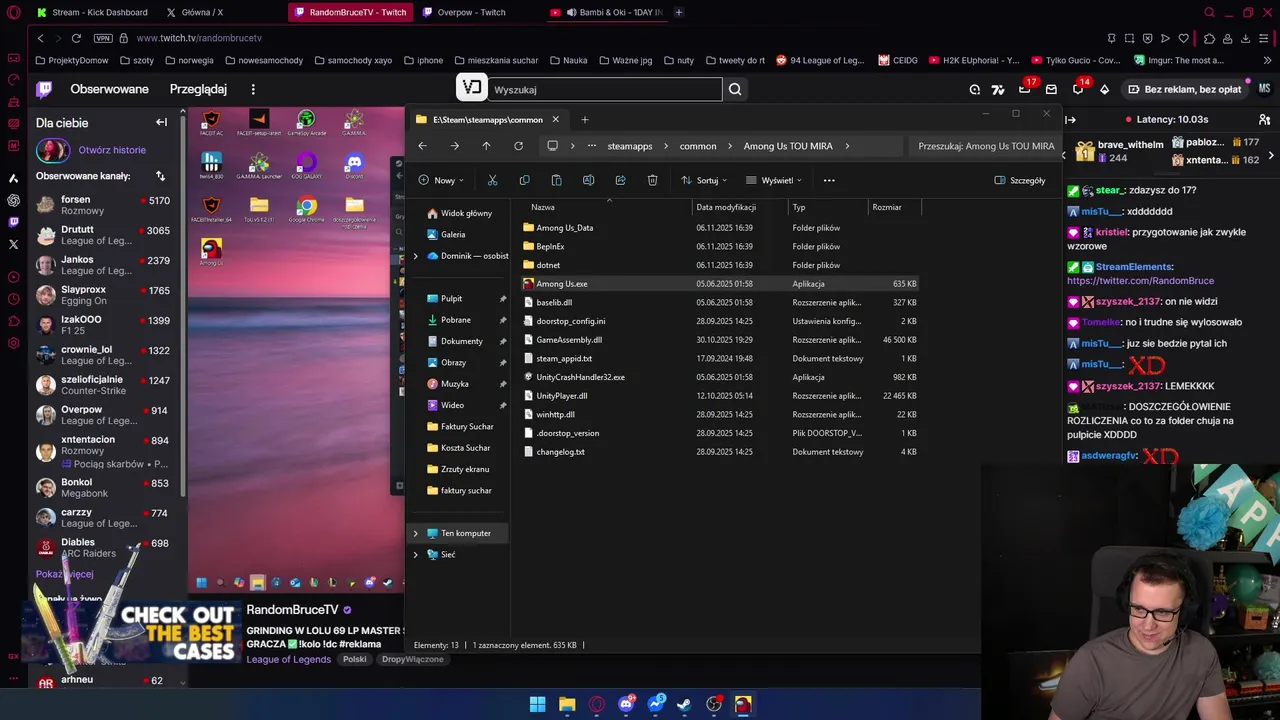Click the Cut scissors icon in Explorer
1280x720 pixels.
[492, 180]
